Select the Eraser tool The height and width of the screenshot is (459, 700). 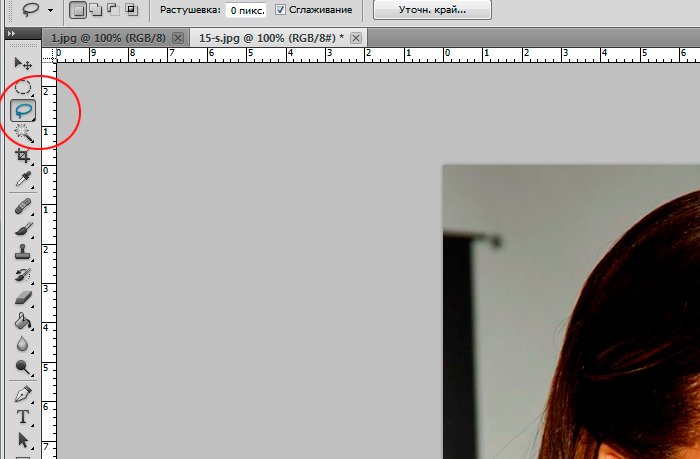[23, 298]
